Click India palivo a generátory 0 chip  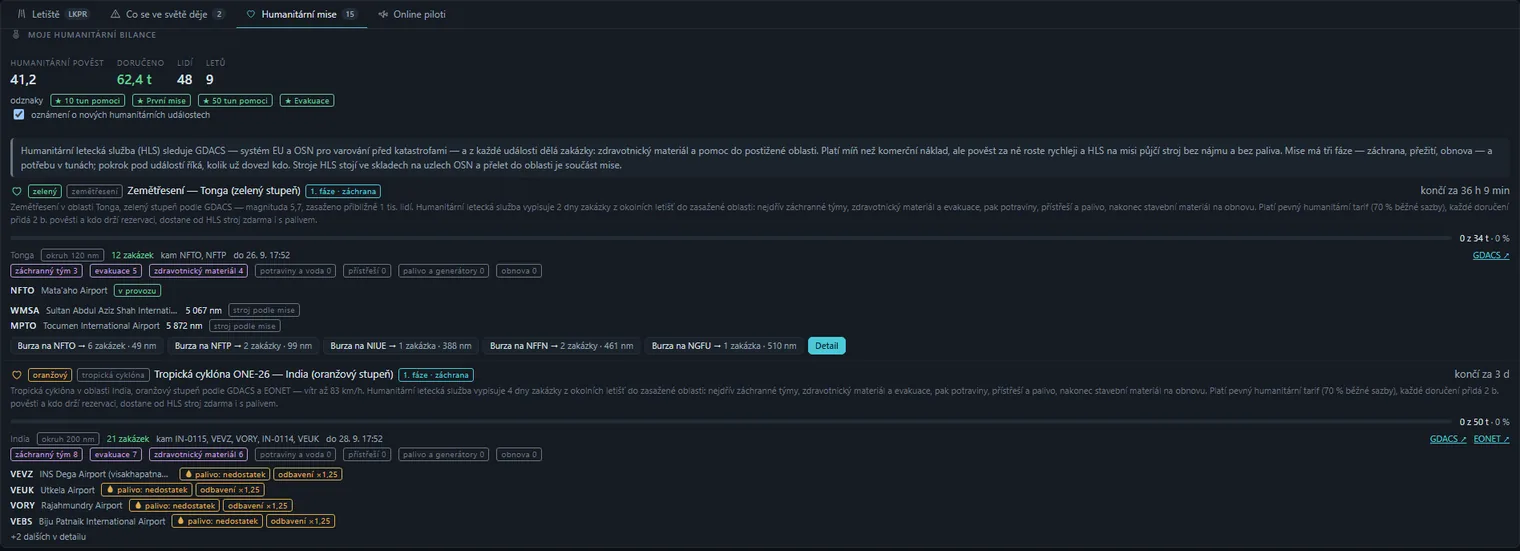pos(444,455)
